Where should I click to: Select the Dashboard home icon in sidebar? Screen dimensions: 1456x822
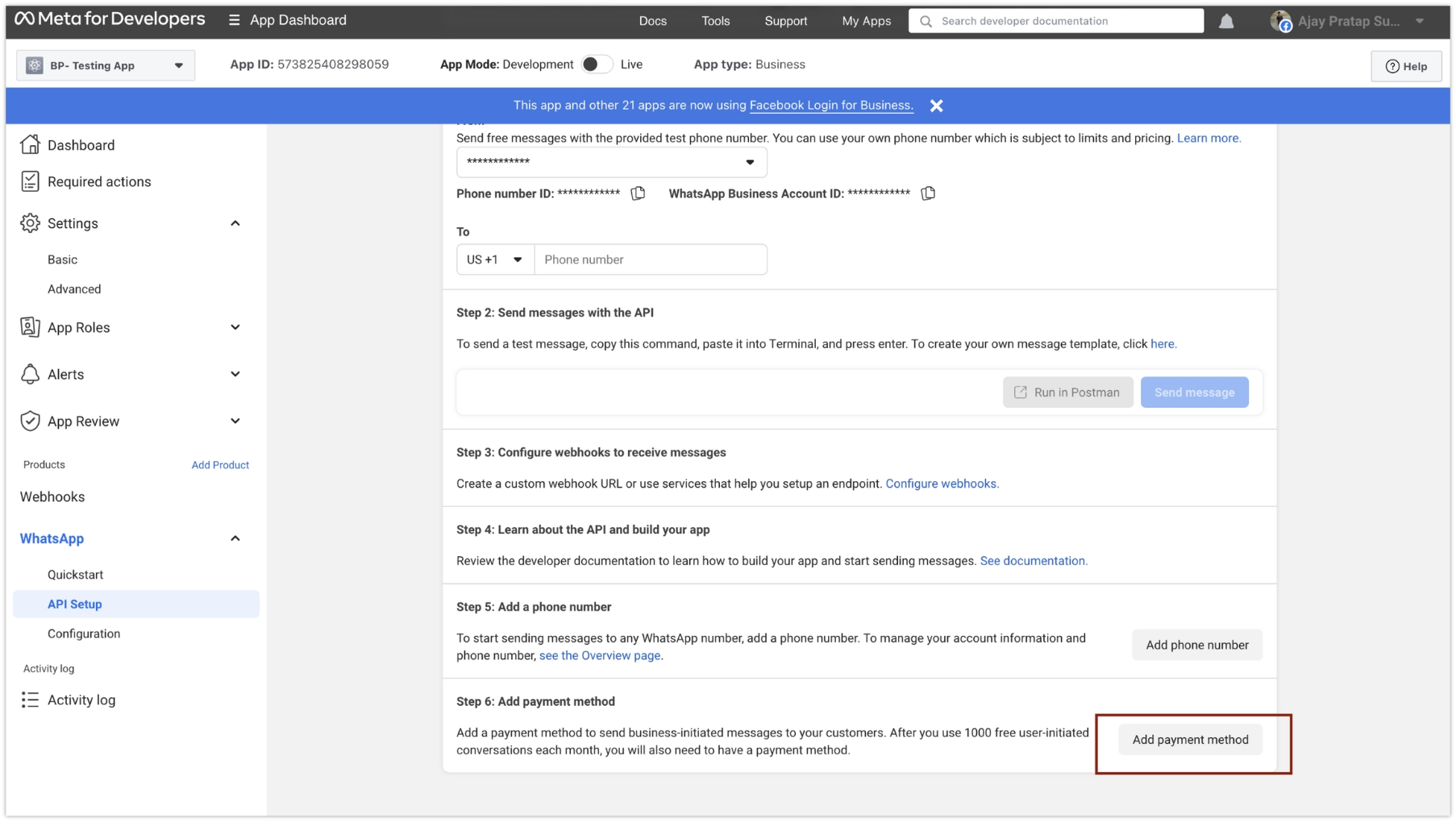pyautogui.click(x=30, y=144)
